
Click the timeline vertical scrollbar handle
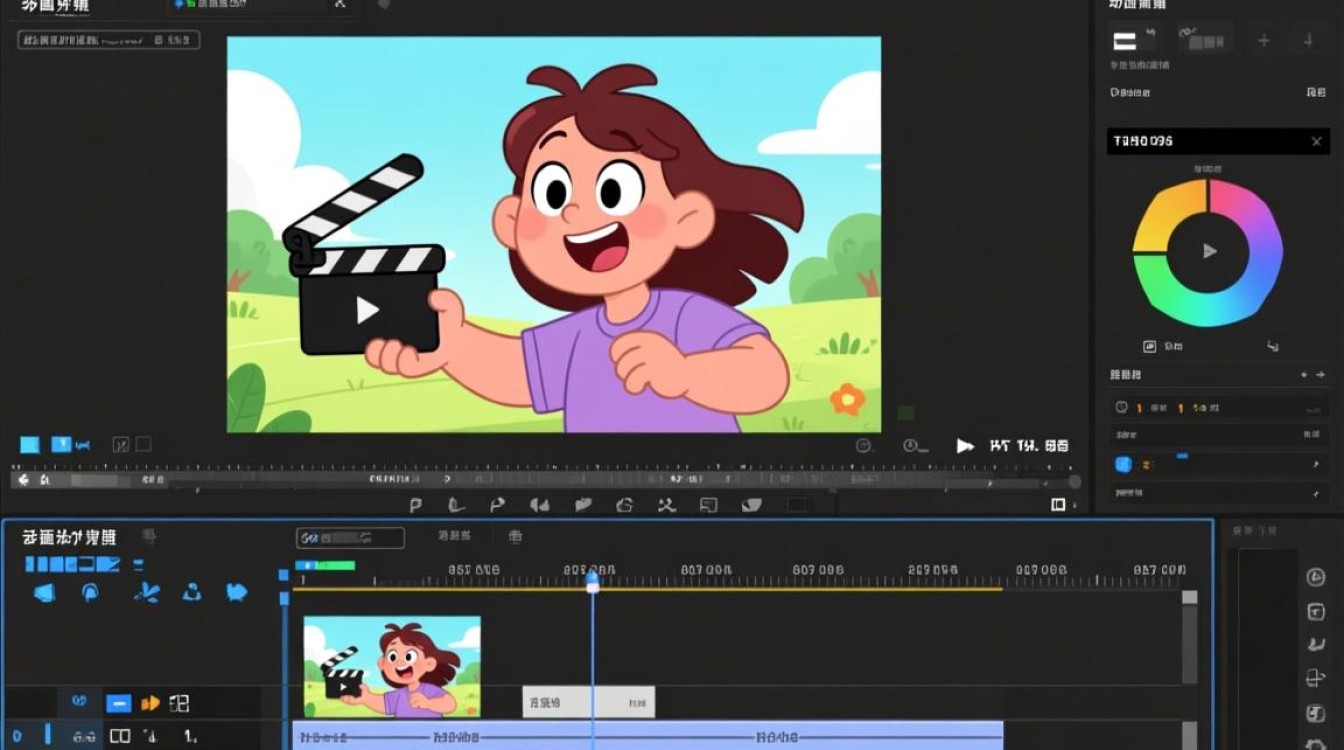pos(1189,597)
